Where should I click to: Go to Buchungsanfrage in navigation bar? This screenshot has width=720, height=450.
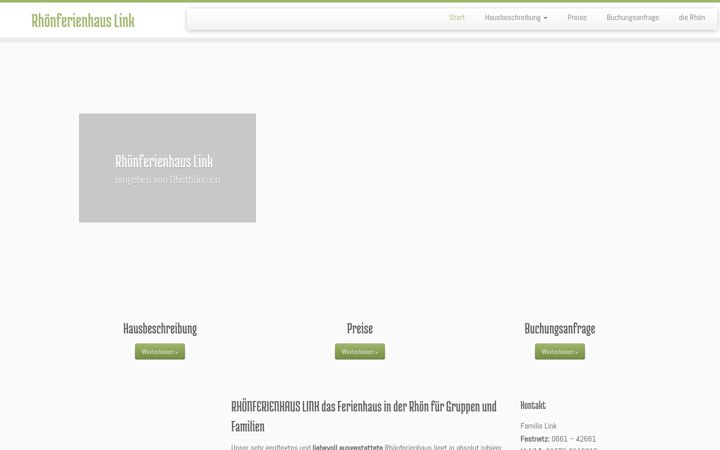(632, 17)
